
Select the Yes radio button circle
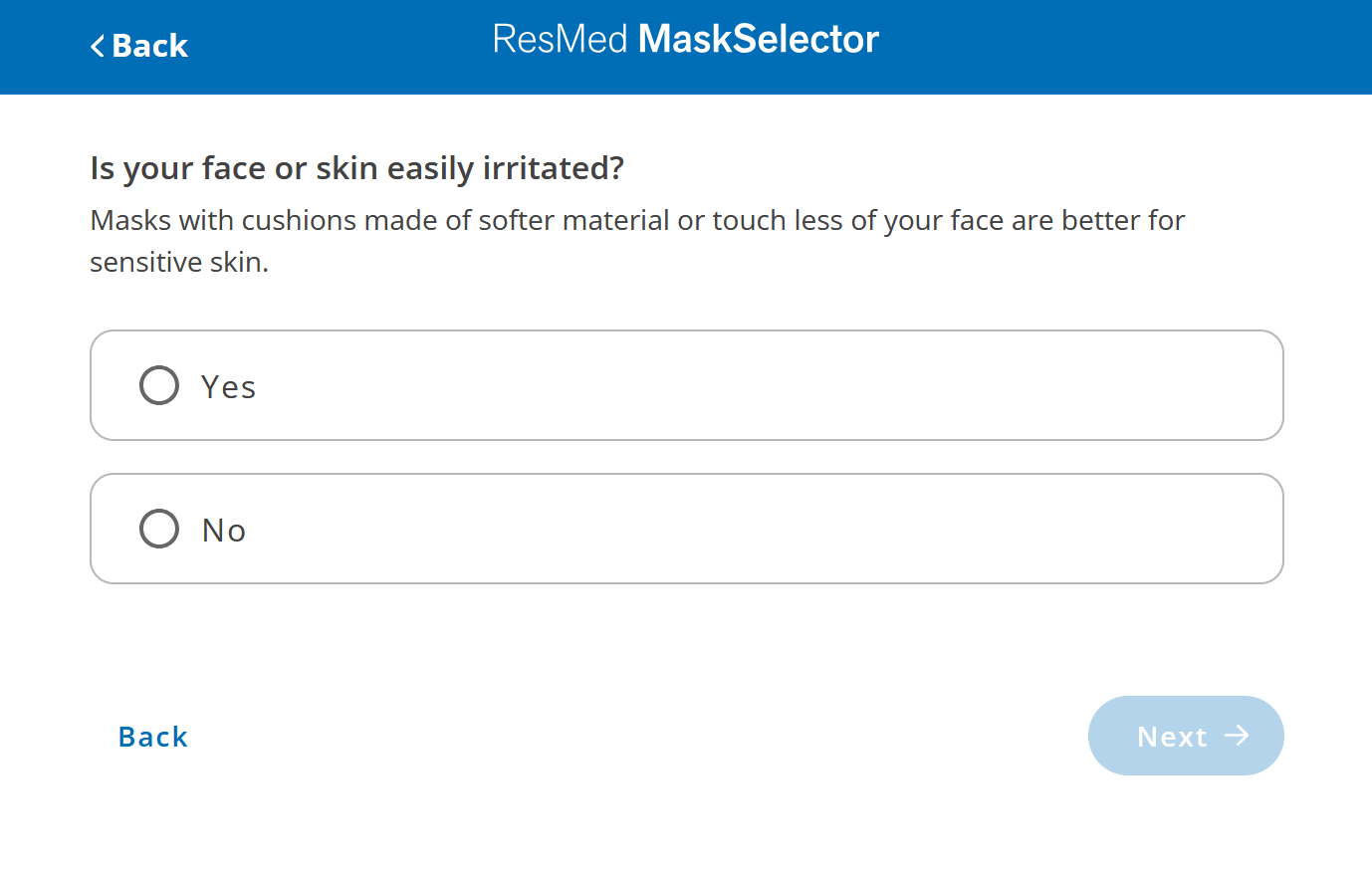pos(158,385)
